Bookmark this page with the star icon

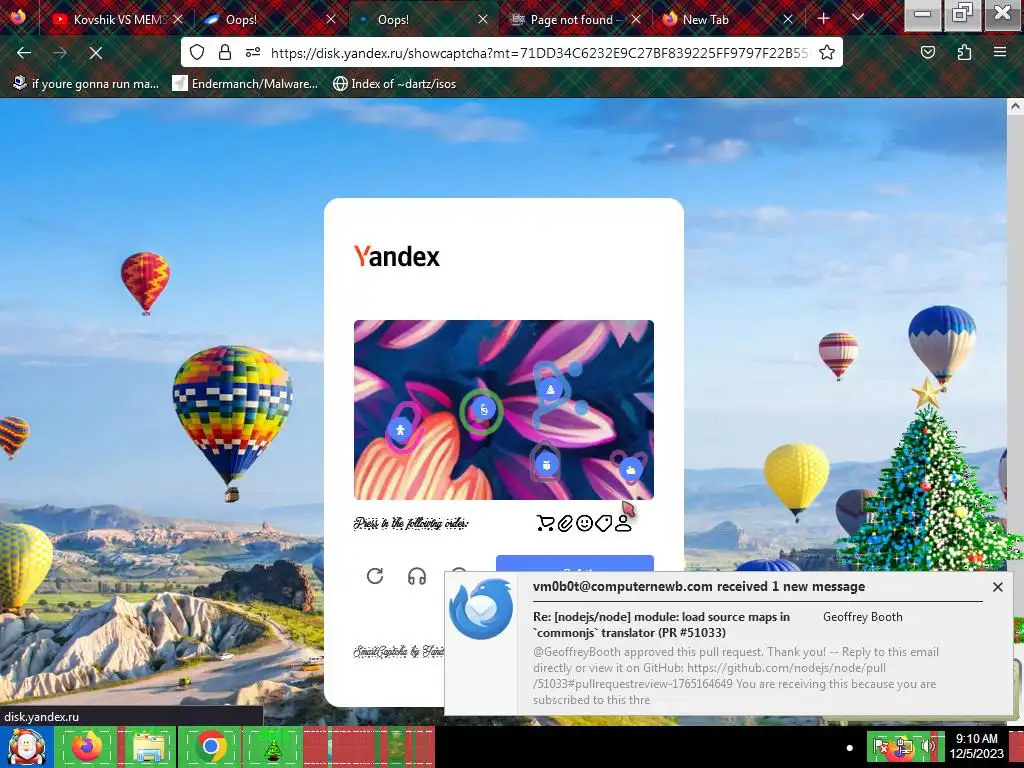click(827, 53)
